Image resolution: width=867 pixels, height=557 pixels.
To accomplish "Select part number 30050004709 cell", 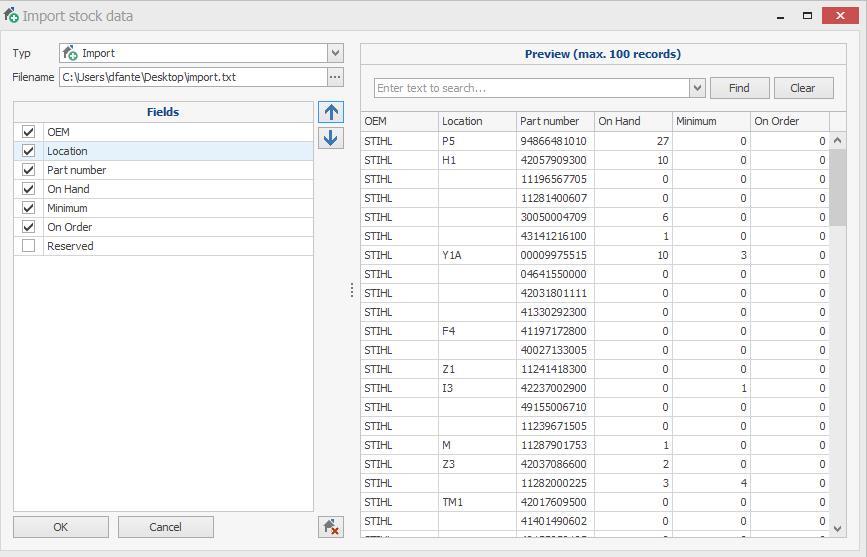I will [556, 217].
